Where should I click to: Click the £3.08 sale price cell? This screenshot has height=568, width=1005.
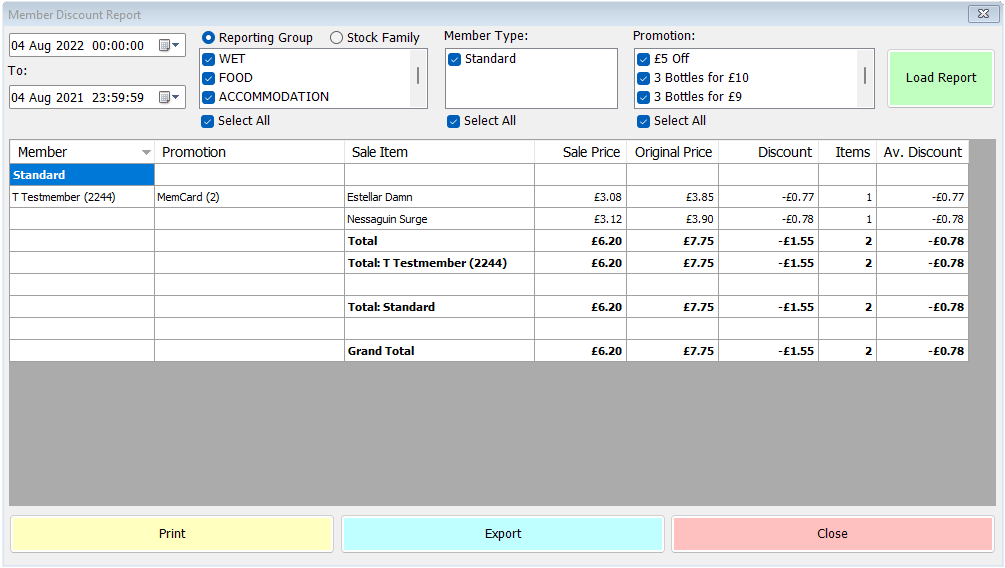tap(580, 197)
